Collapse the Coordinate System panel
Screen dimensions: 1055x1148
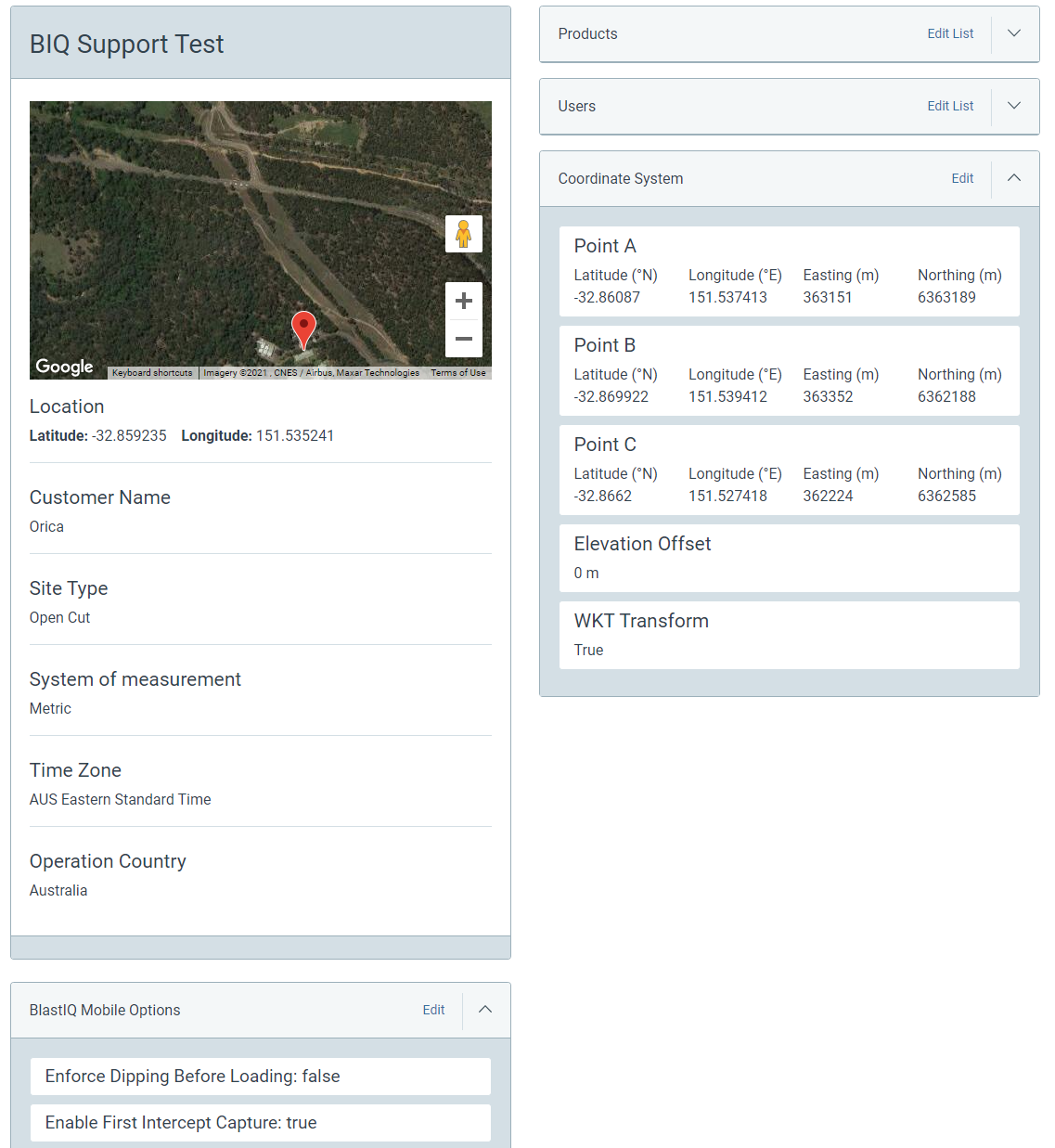click(1014, 178)
